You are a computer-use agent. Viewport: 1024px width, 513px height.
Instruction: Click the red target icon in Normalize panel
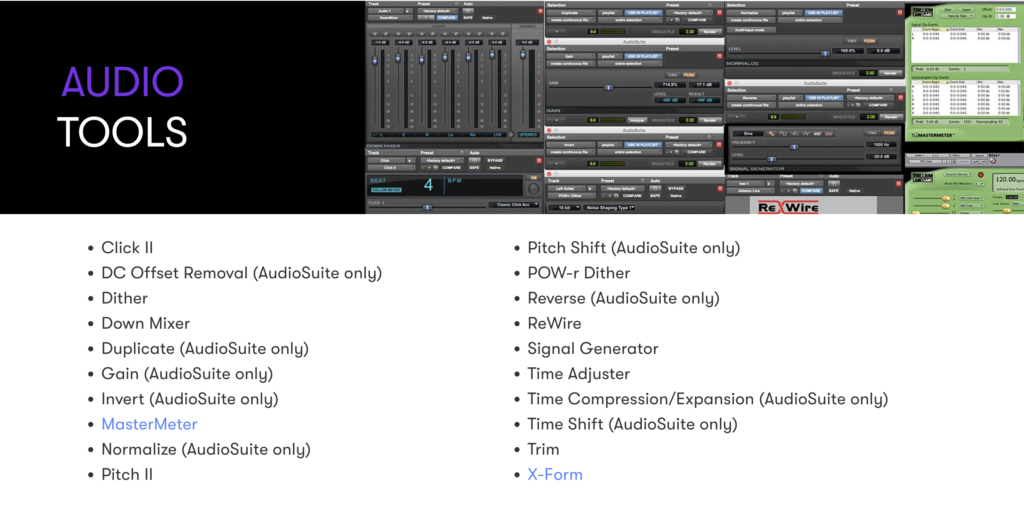click(900, 12)
